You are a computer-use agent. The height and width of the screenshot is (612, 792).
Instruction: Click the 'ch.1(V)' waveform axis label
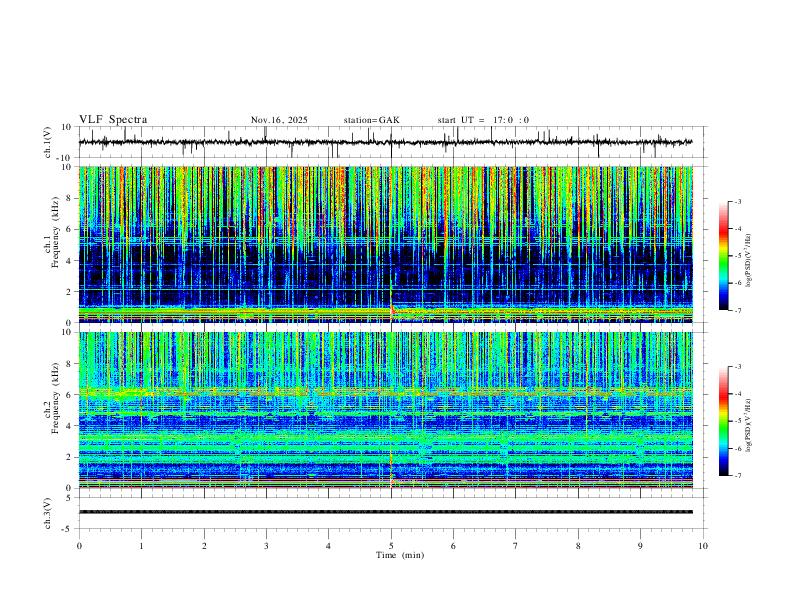click(47, 142)
